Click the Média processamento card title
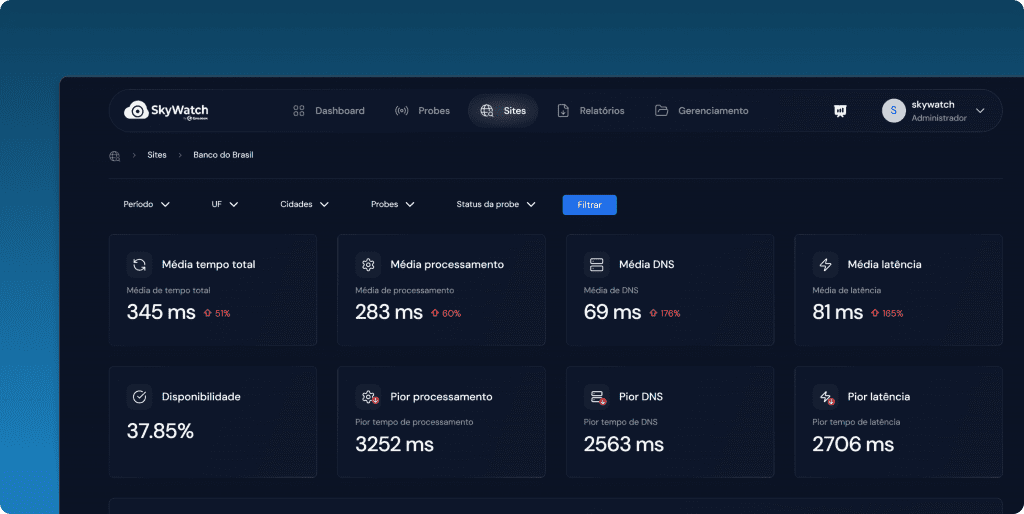Viewport: 1024px width, 514px height. coord(447,265)
